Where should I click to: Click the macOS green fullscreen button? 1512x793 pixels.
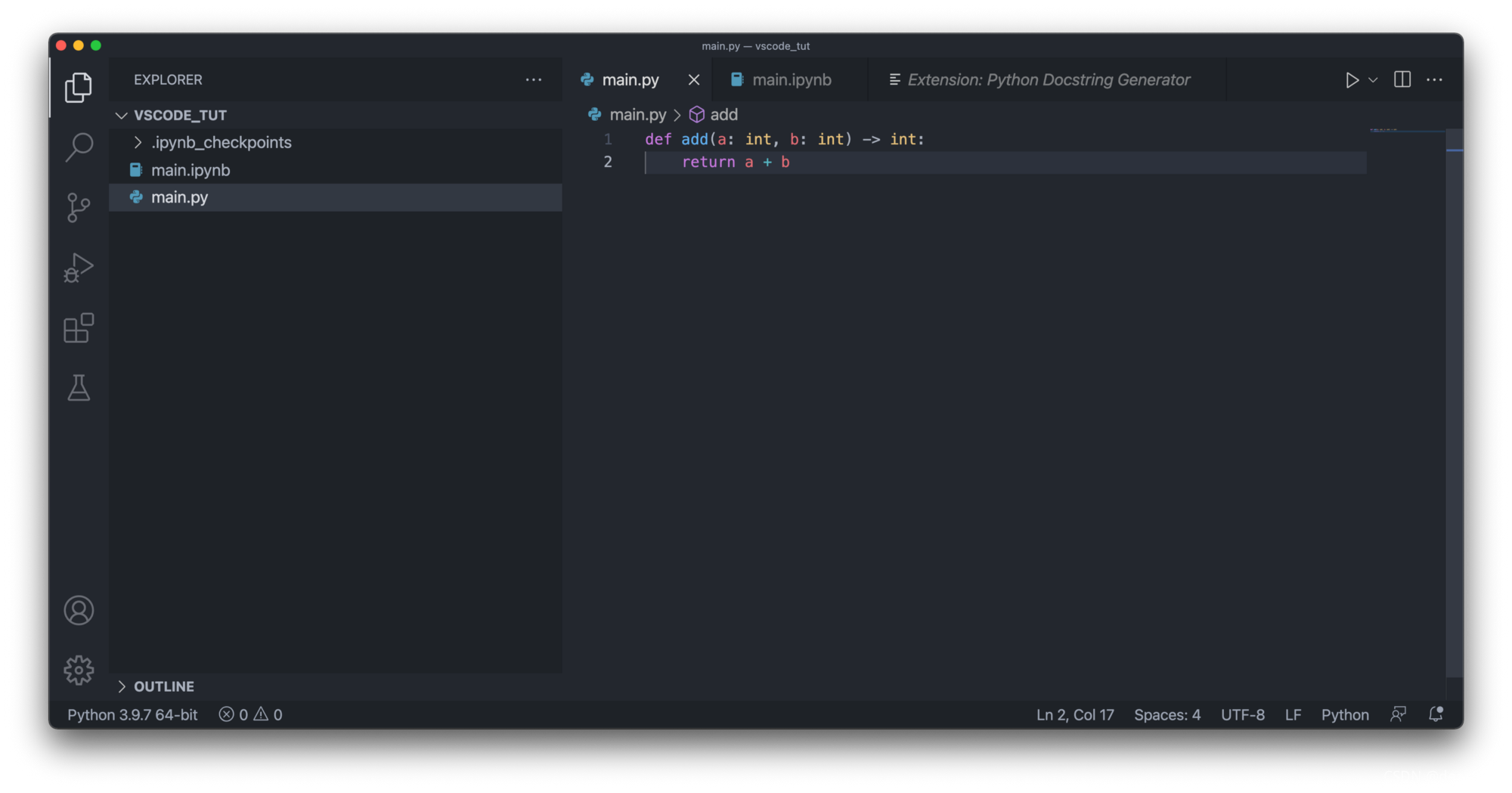[96, 45]
